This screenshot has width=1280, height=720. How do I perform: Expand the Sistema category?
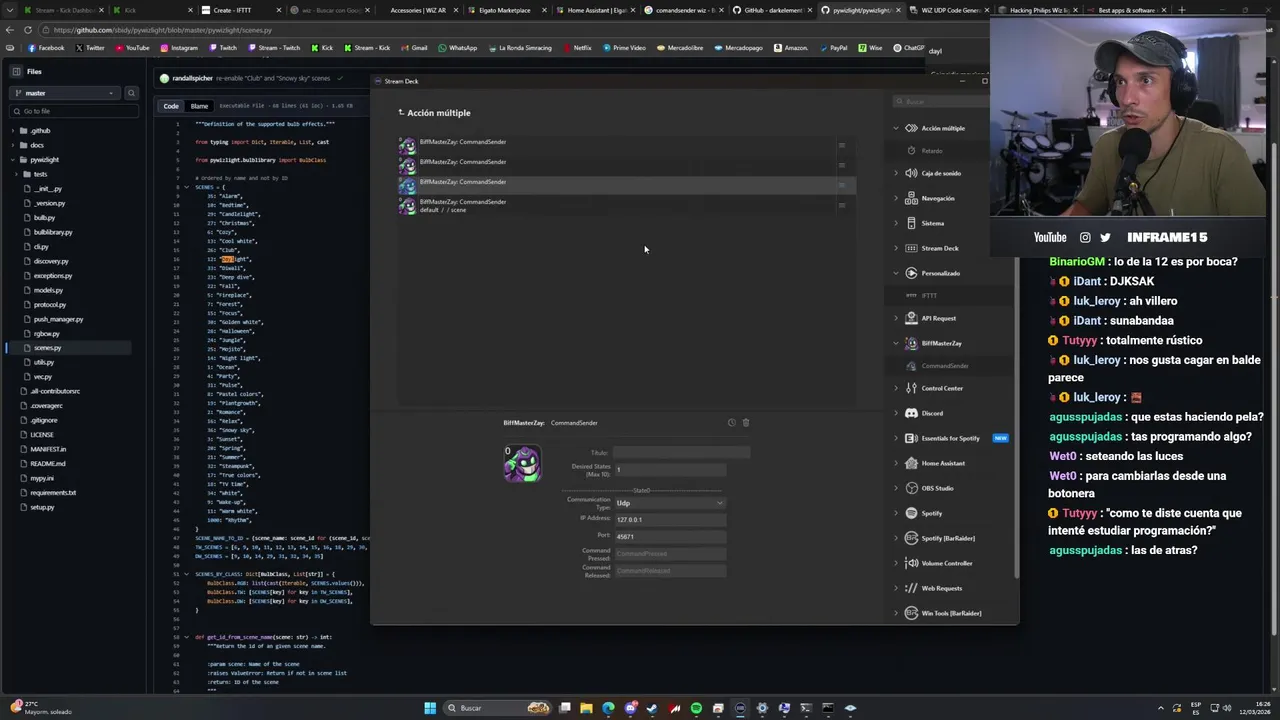(896, 223)
